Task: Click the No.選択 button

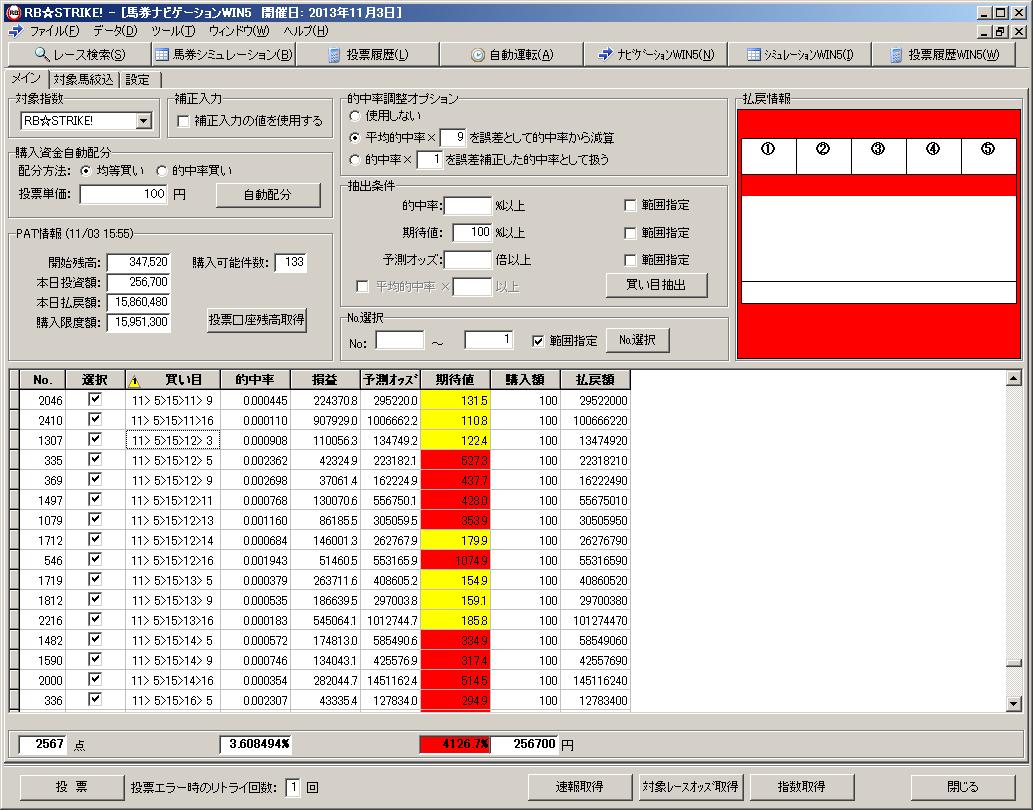Action: (x=637, y=340)
